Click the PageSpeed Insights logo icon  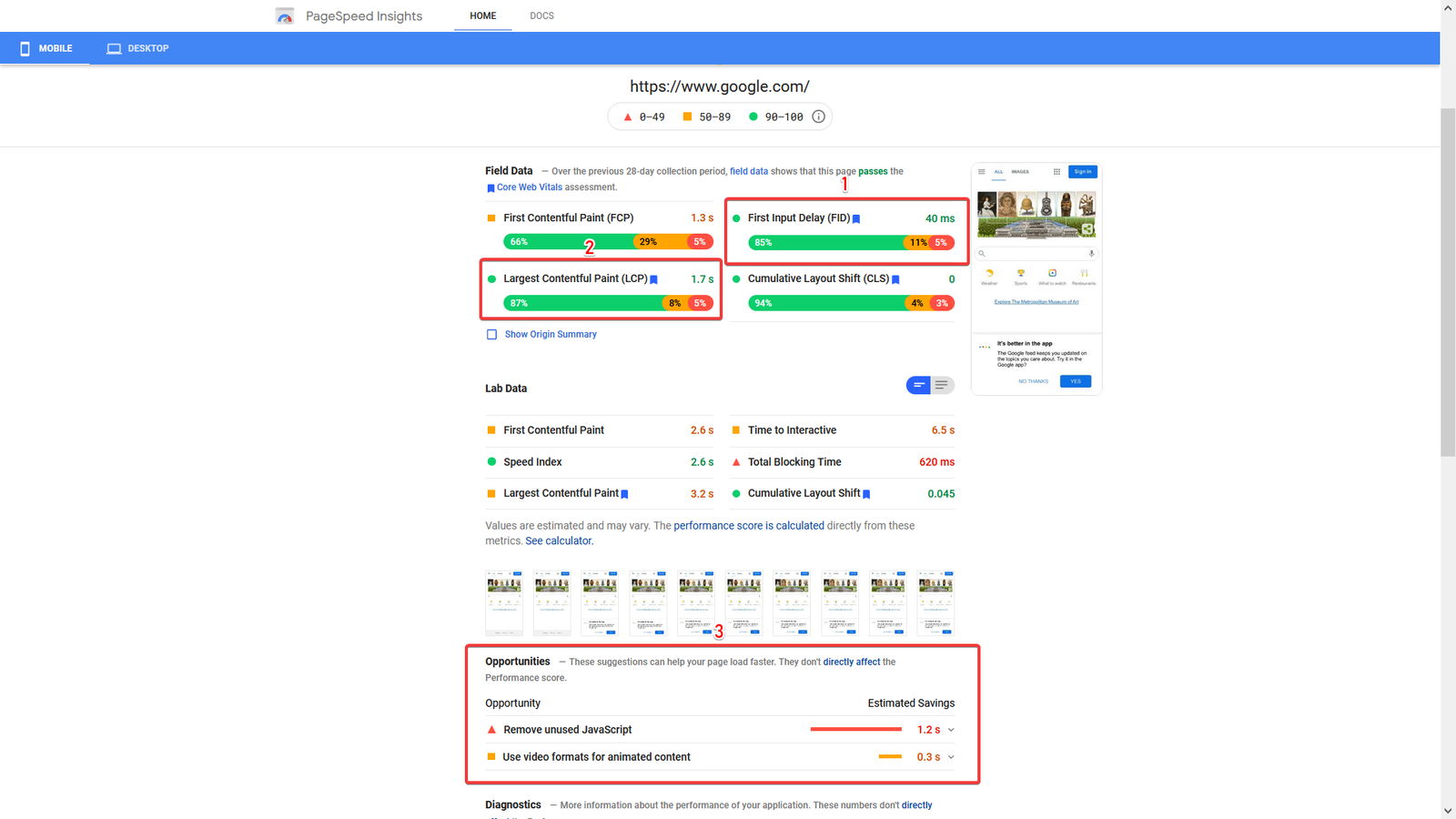click(285, 16)
